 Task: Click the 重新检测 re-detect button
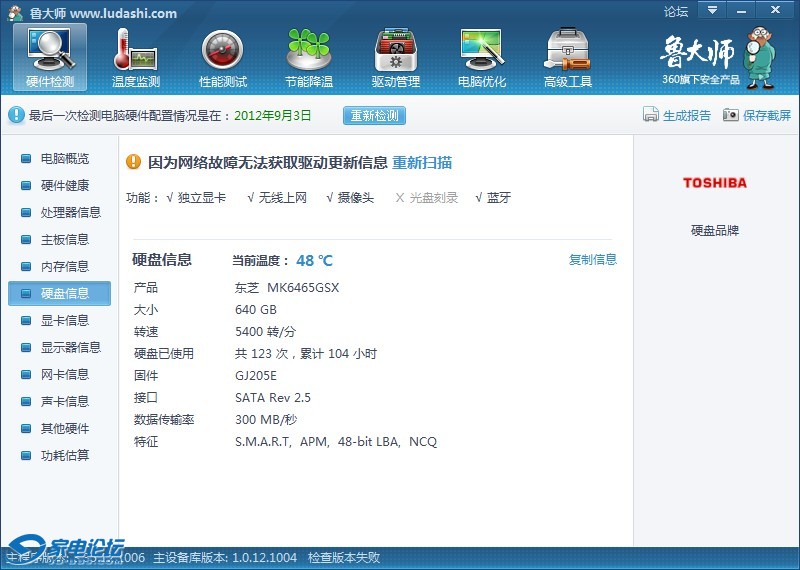pos(374,115)
